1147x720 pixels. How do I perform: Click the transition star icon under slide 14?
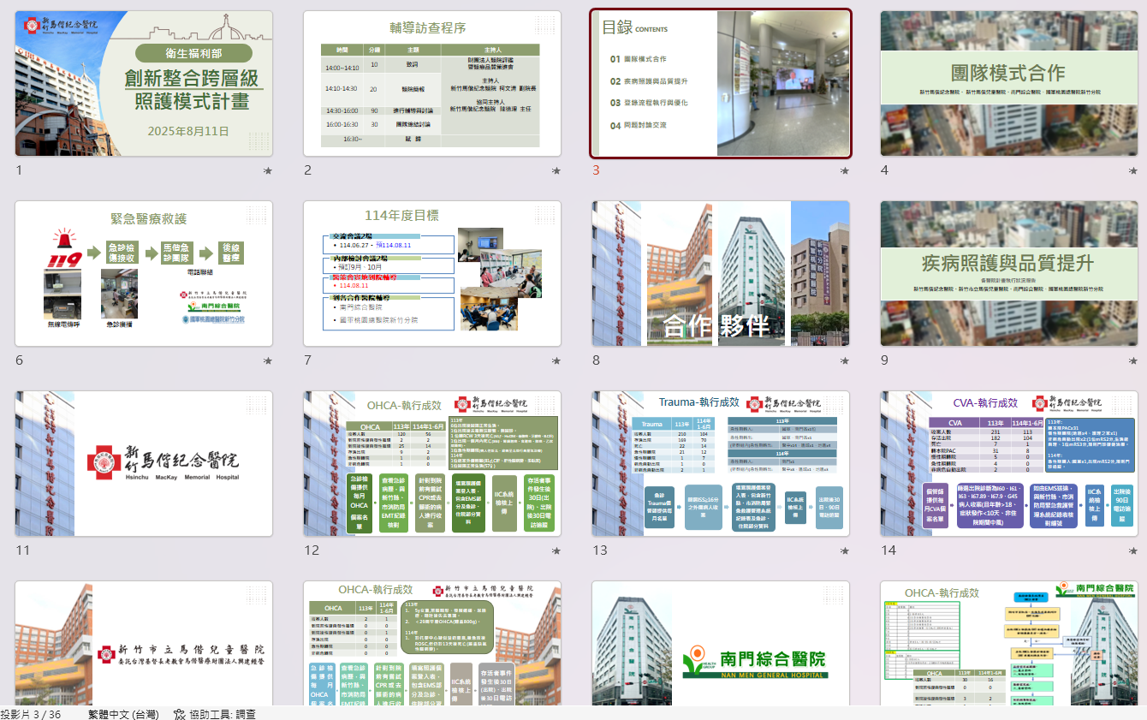pyautogui.click(x=1133, y=550)
